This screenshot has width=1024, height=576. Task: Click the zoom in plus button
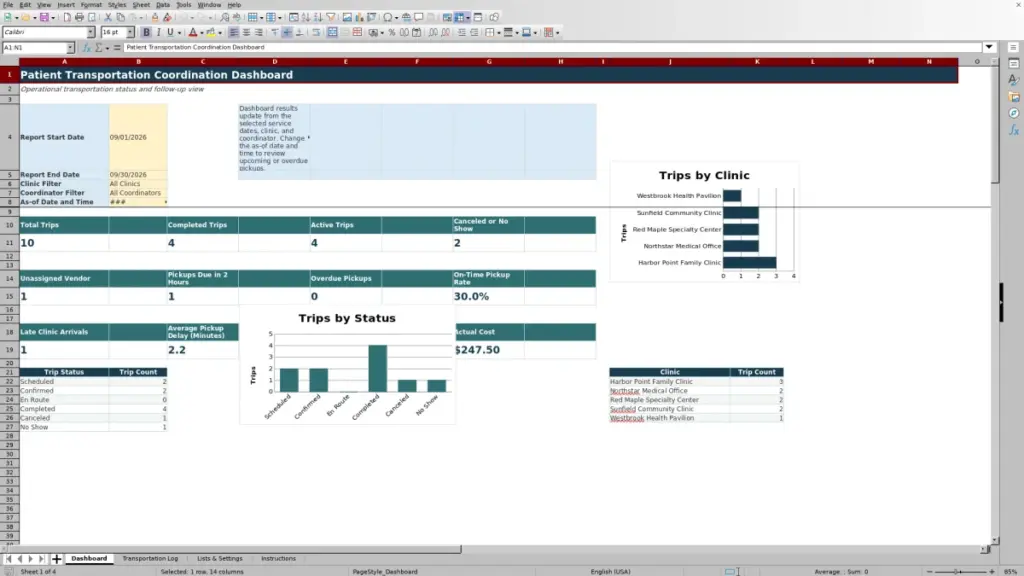[x=991, y=571]
